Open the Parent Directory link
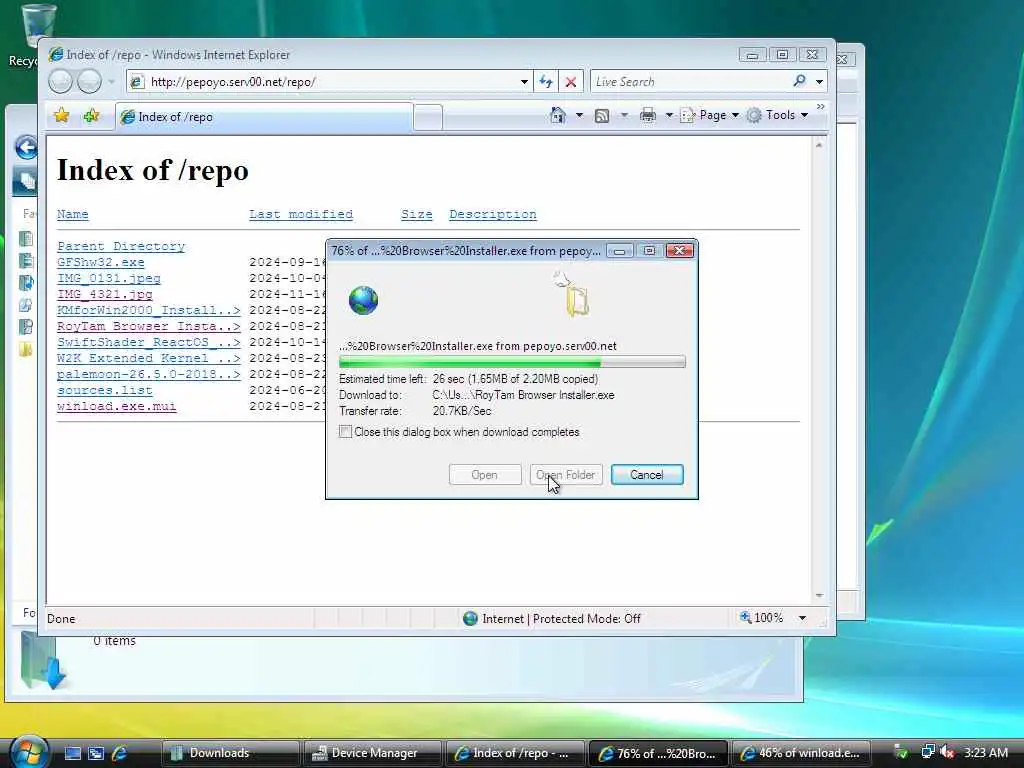 (x=121, y=246)
